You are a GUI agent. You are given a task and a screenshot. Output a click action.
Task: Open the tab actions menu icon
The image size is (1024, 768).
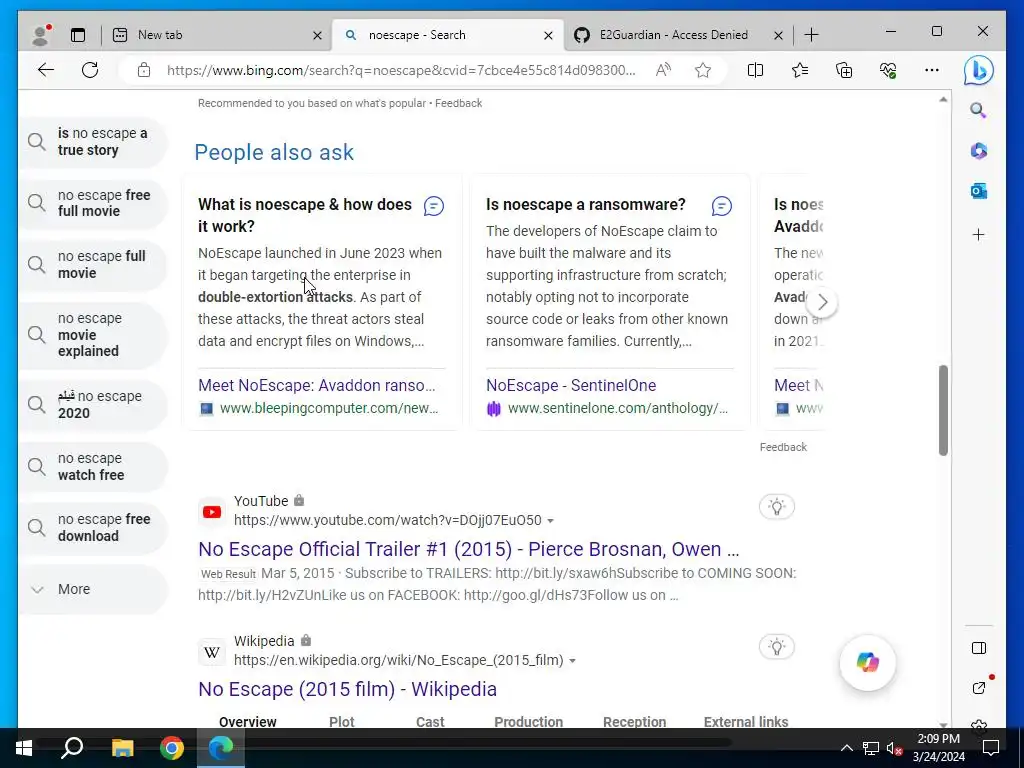click(x=78, y=35)
